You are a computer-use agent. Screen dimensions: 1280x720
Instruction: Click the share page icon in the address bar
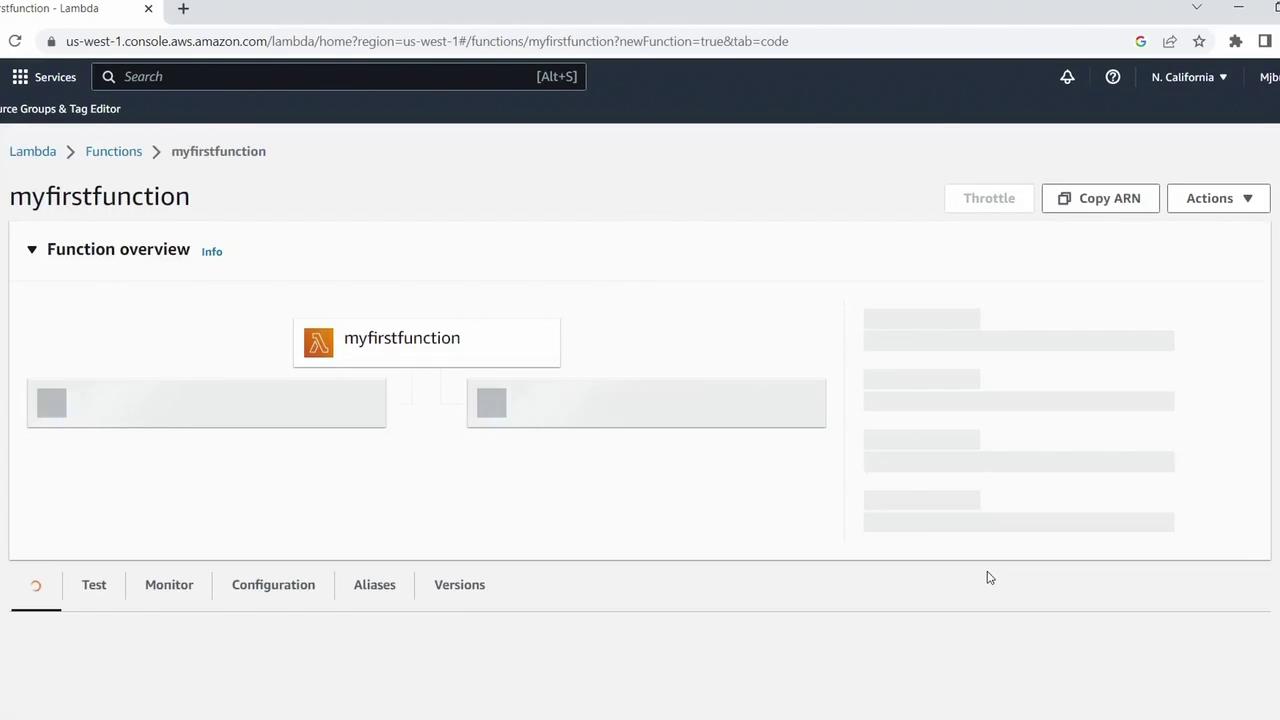[1169, 41]
